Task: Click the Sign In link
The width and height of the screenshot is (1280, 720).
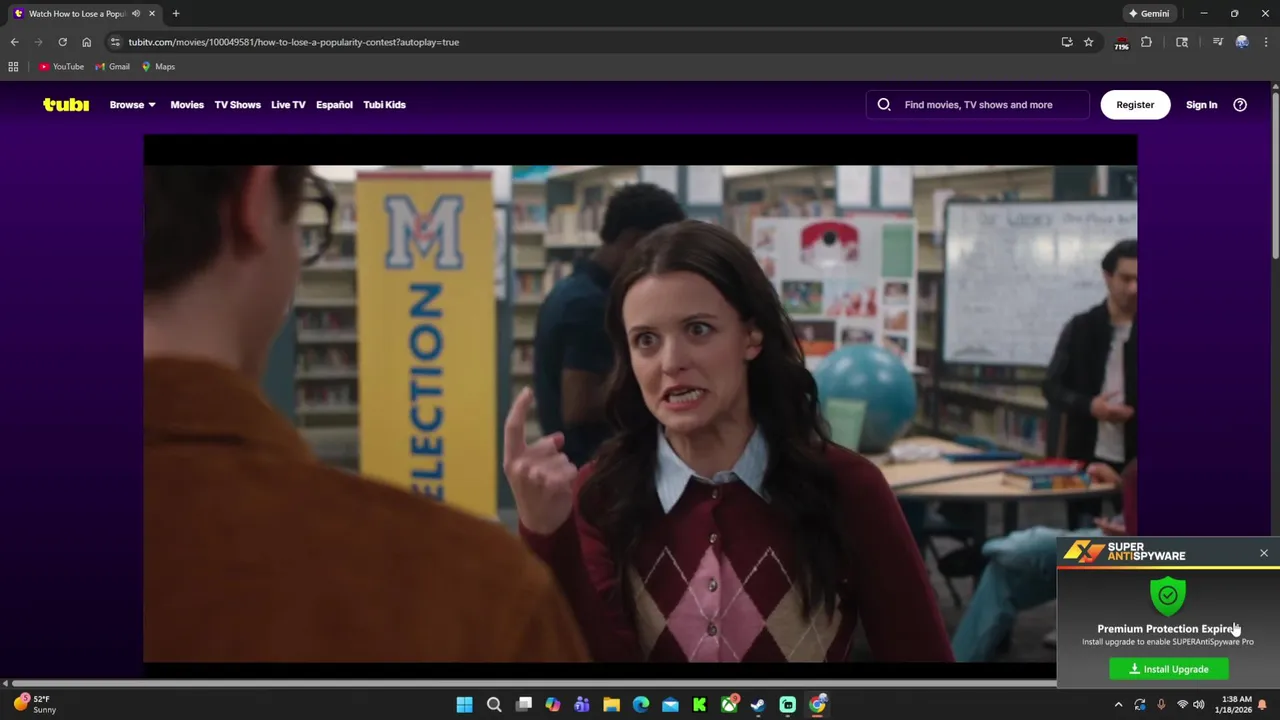Action: tap(1201, 104)
